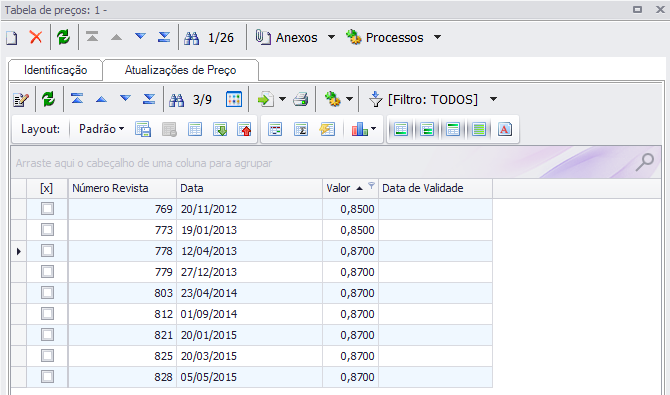Screen dimensions: 670x395
Task: Click the grouping panel grid icon
Action: tap(275, 129)
